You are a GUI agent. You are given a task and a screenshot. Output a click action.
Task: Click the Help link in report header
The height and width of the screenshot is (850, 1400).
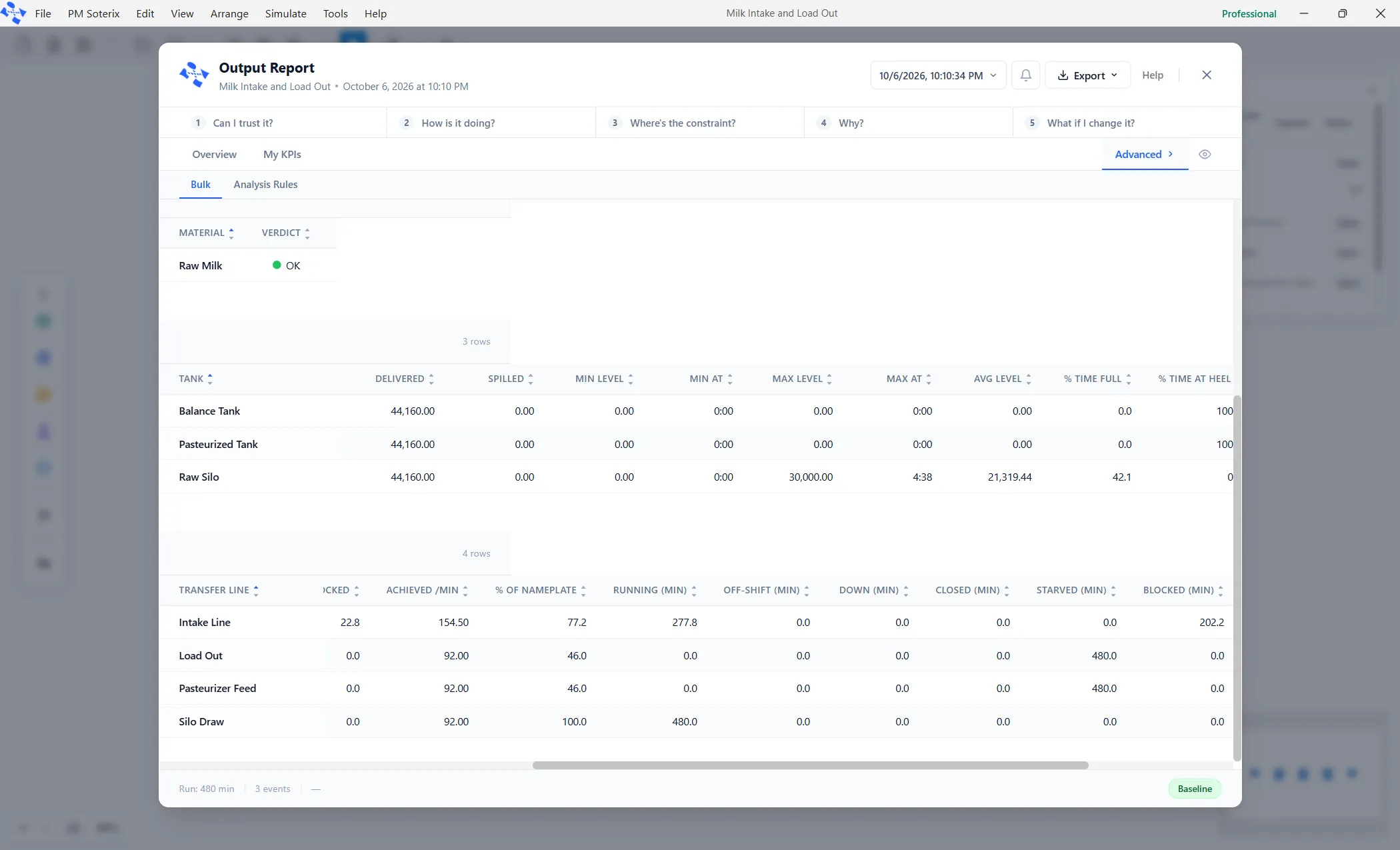(x=1152, y=75)
